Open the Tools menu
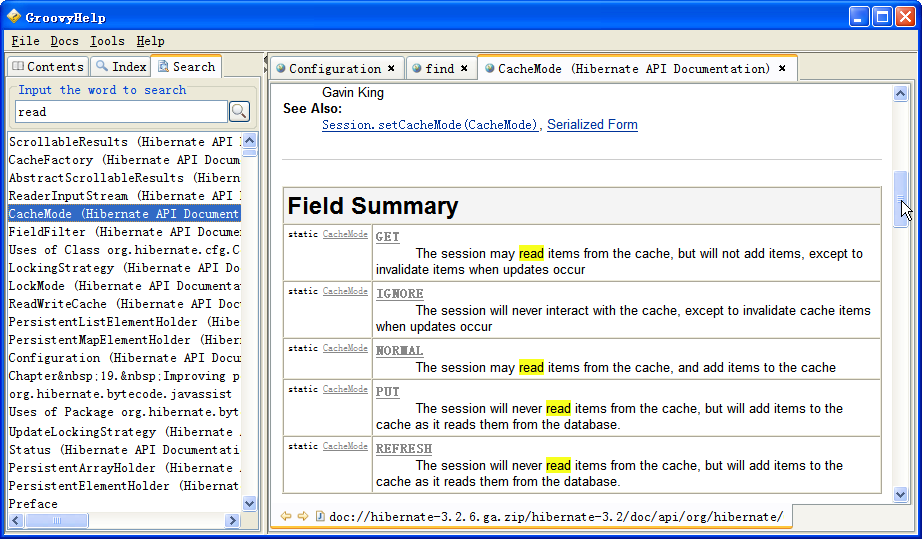This screenshot has width=922, height=539. tap(107, 41)
